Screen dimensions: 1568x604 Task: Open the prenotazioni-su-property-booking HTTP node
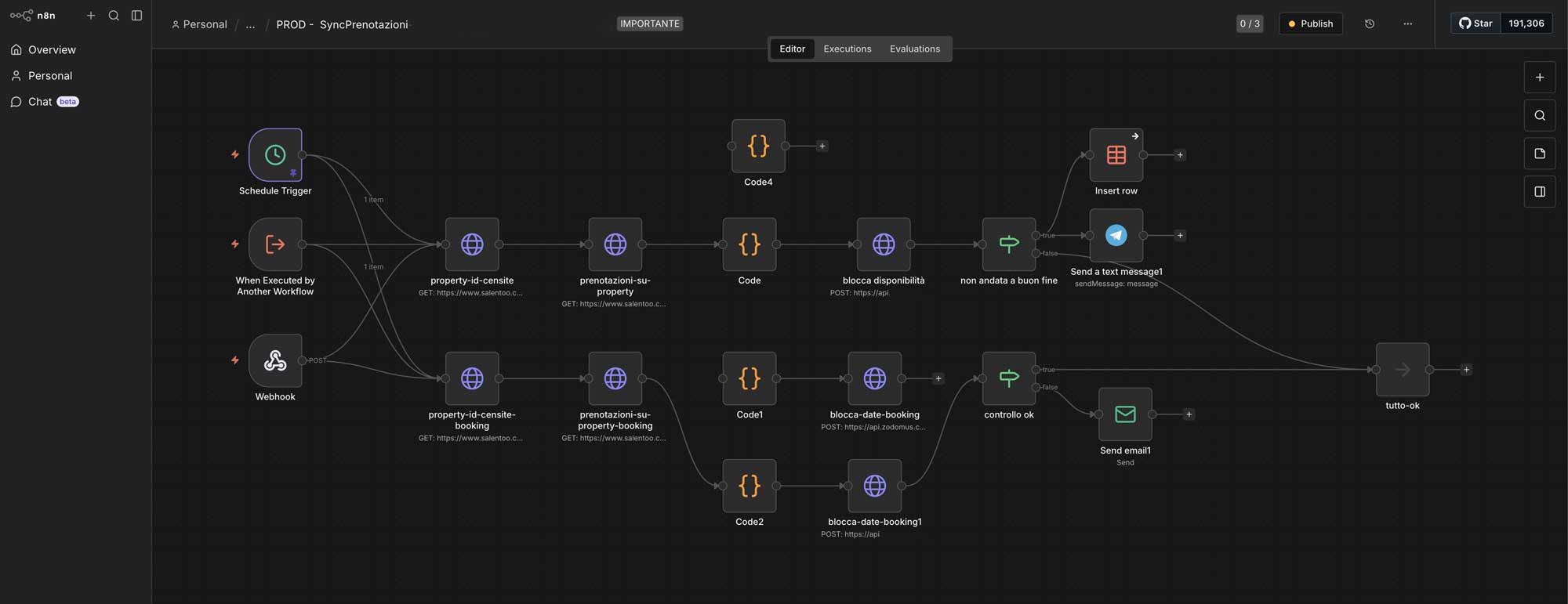click(x=615, y=378)
